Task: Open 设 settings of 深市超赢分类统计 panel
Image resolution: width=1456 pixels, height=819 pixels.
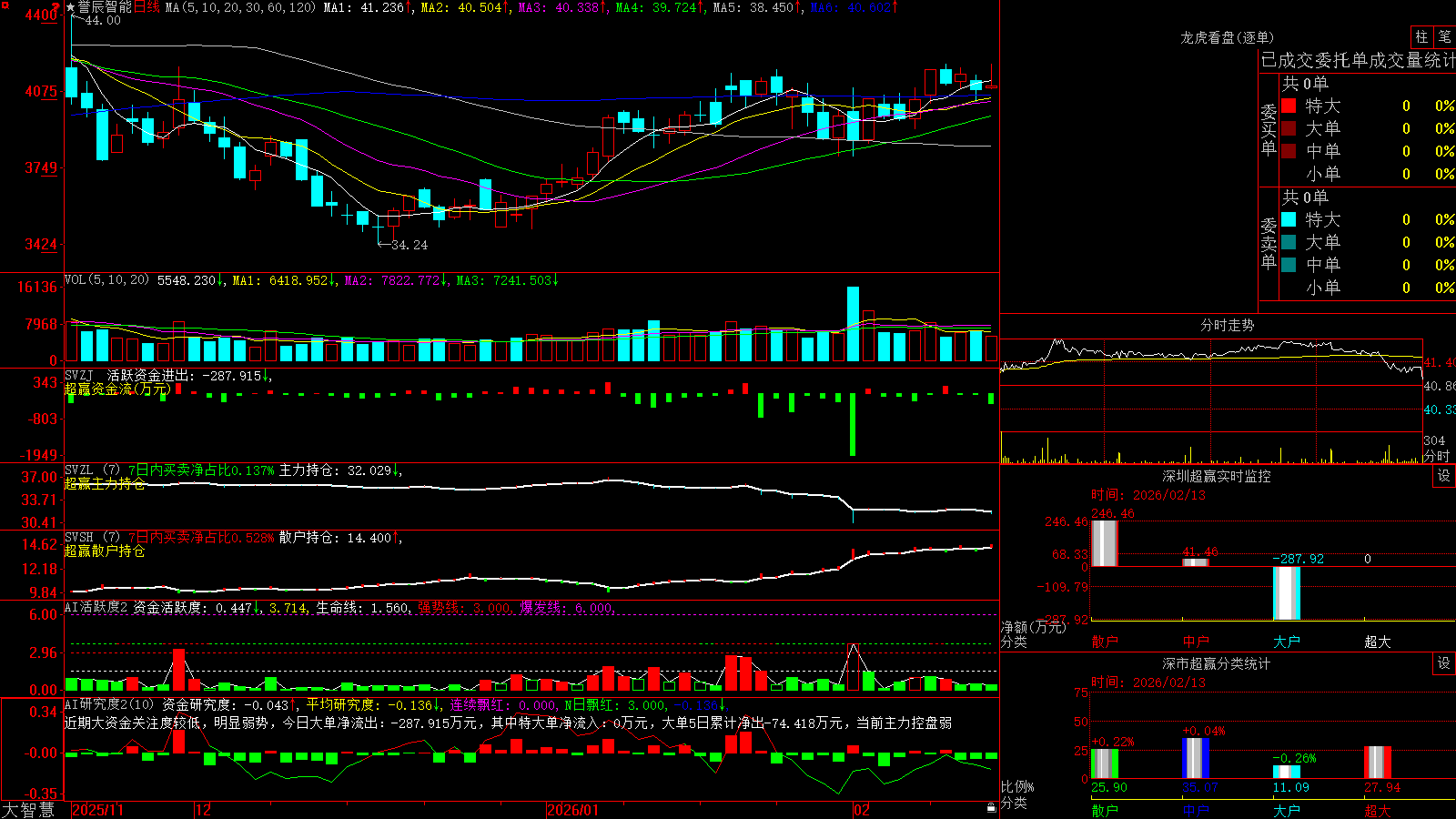Action: point(1444,663)
